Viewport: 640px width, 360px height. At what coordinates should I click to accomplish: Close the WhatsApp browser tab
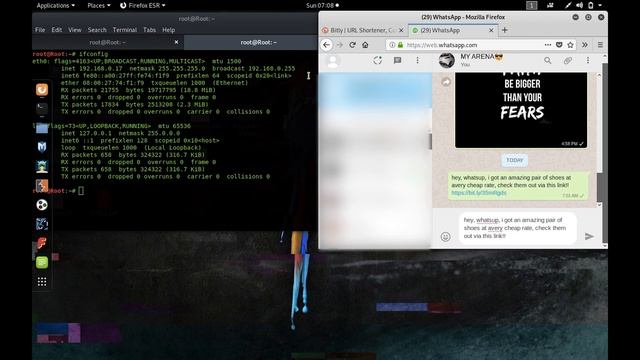[491, 30]
